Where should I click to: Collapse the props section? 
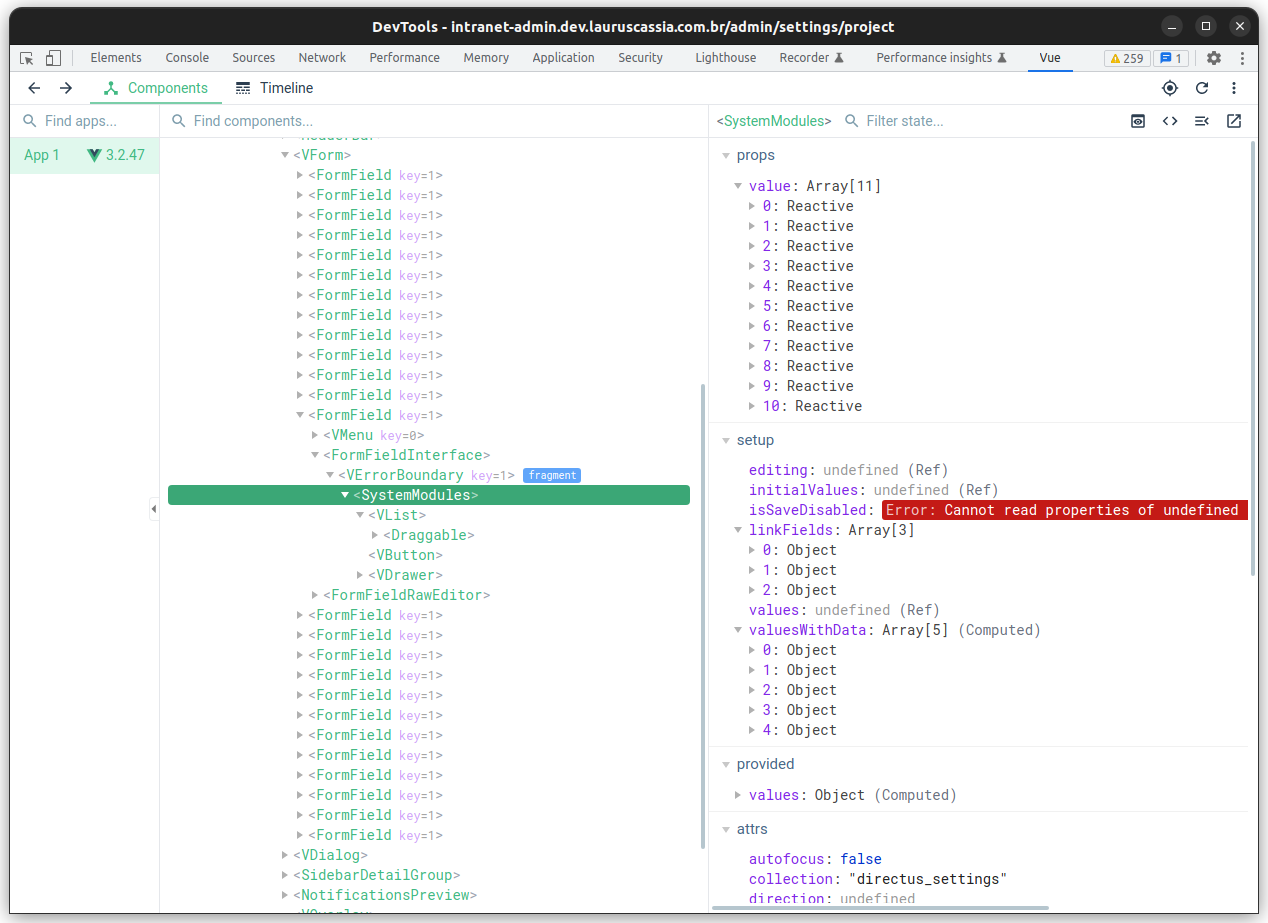point(725,155)
